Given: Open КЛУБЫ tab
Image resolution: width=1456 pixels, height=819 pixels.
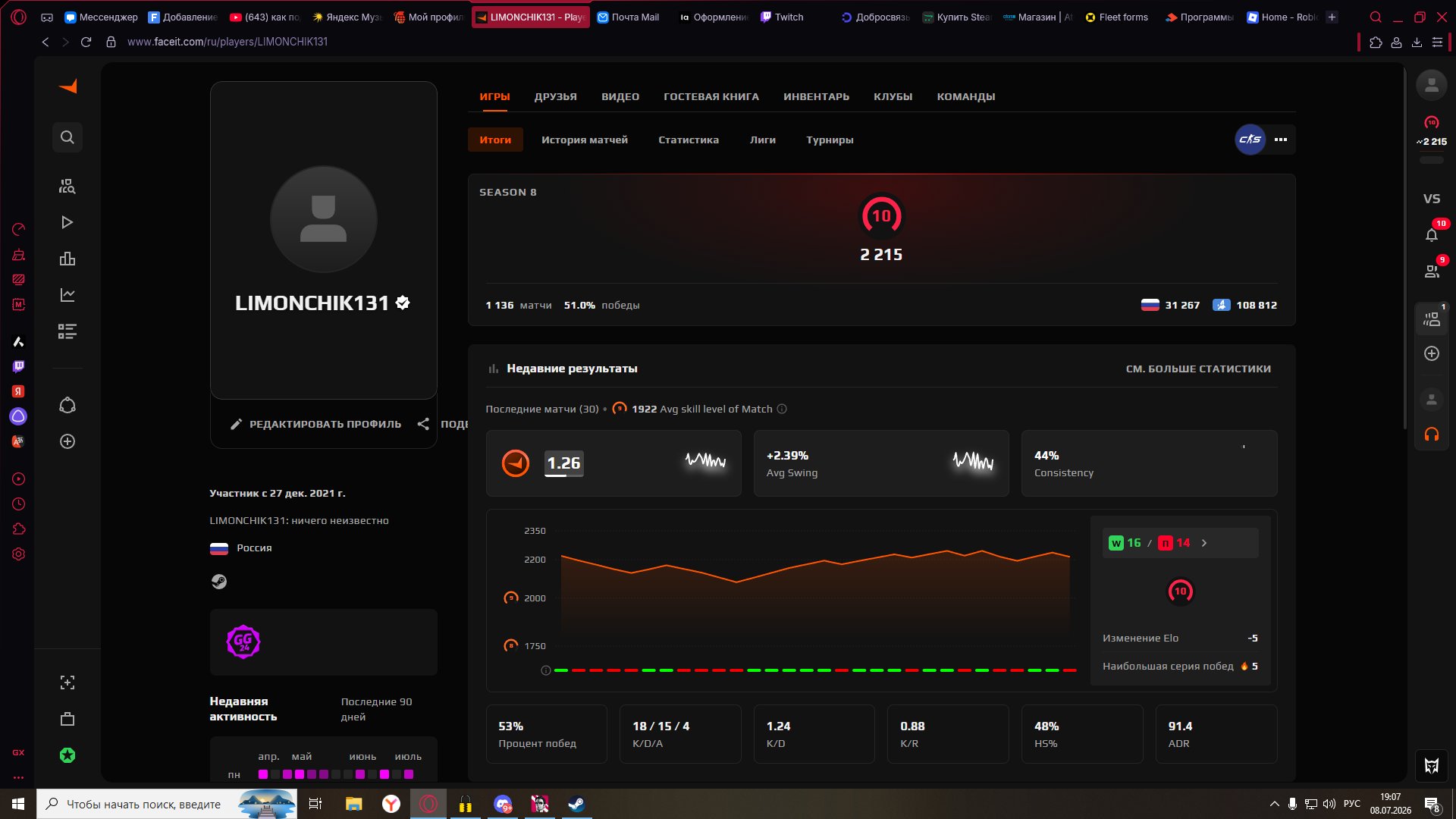Looking at the screenshot, I should coord(893,97).
